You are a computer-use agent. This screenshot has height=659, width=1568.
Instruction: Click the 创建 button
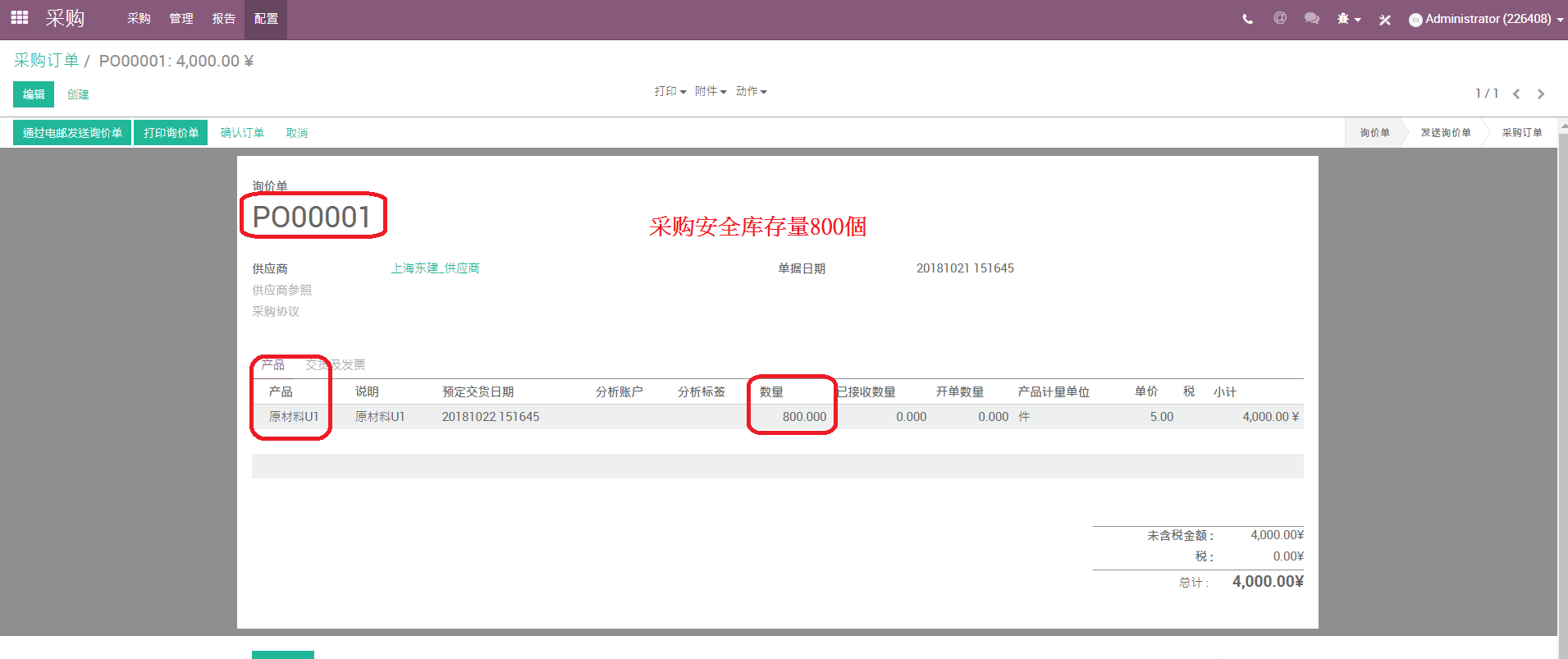[x=78, y=94]
